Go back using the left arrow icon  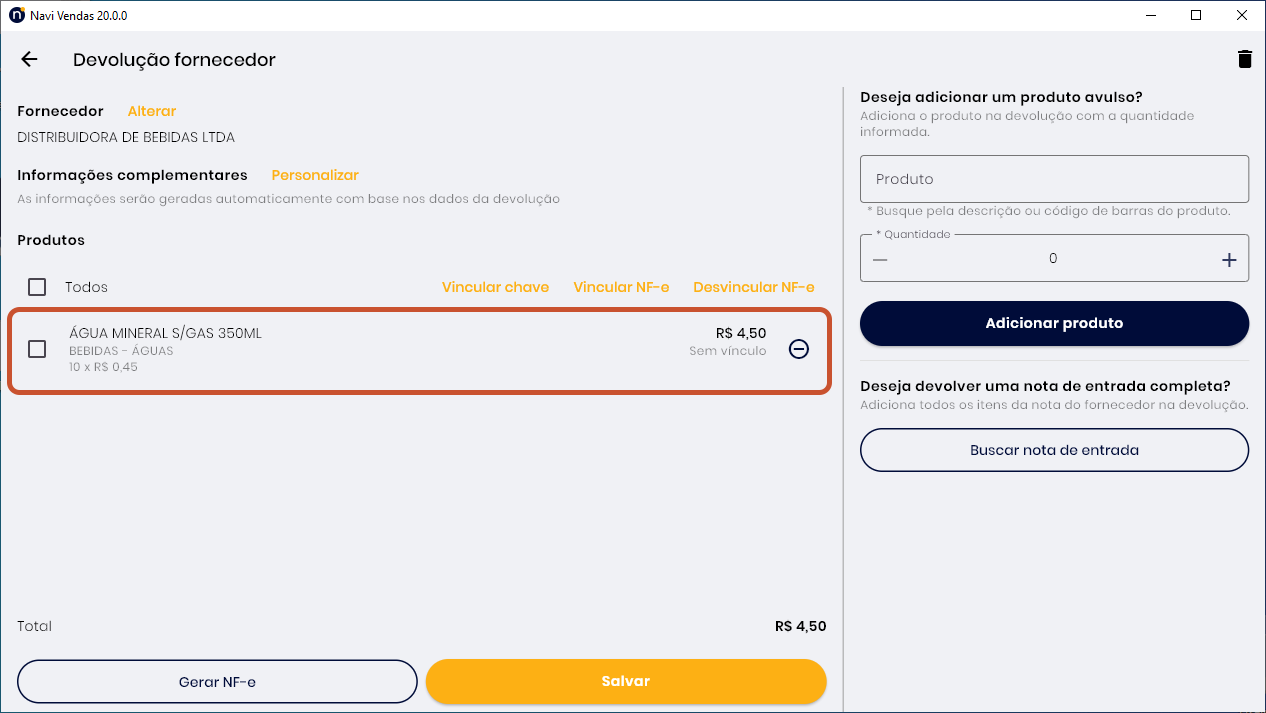pyautogui.click(x=29, y=59)
